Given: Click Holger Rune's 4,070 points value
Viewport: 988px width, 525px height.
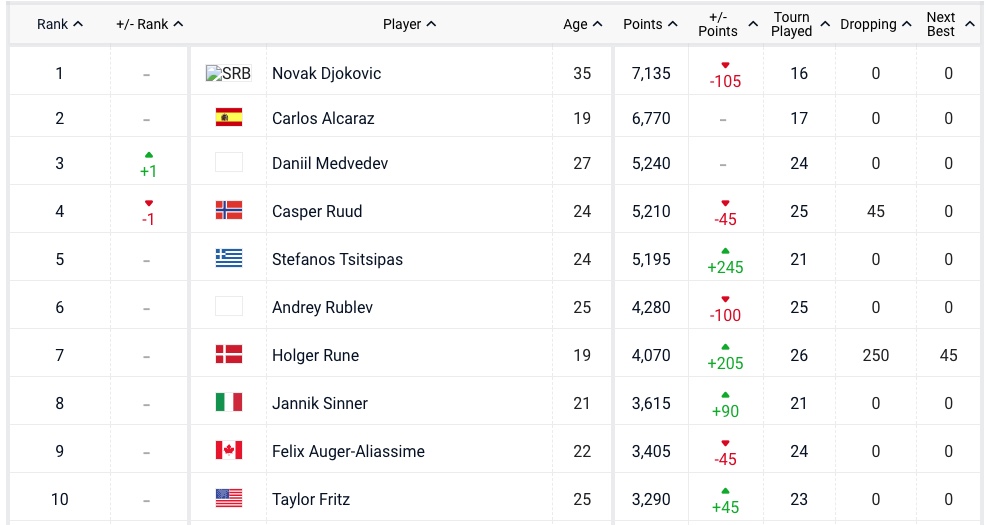Looking at the screenshot, I should tap(651, 355).
